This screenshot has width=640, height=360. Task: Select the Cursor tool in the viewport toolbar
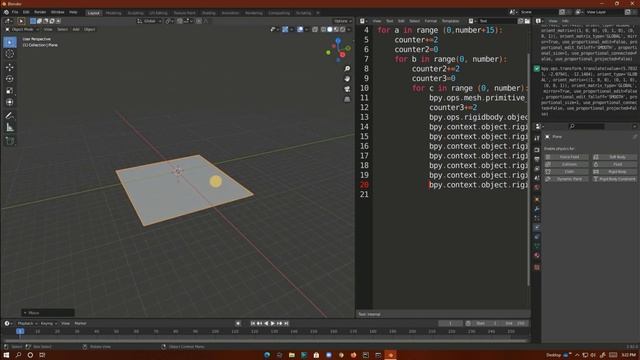pyautogui.click(x=10, y=54)
